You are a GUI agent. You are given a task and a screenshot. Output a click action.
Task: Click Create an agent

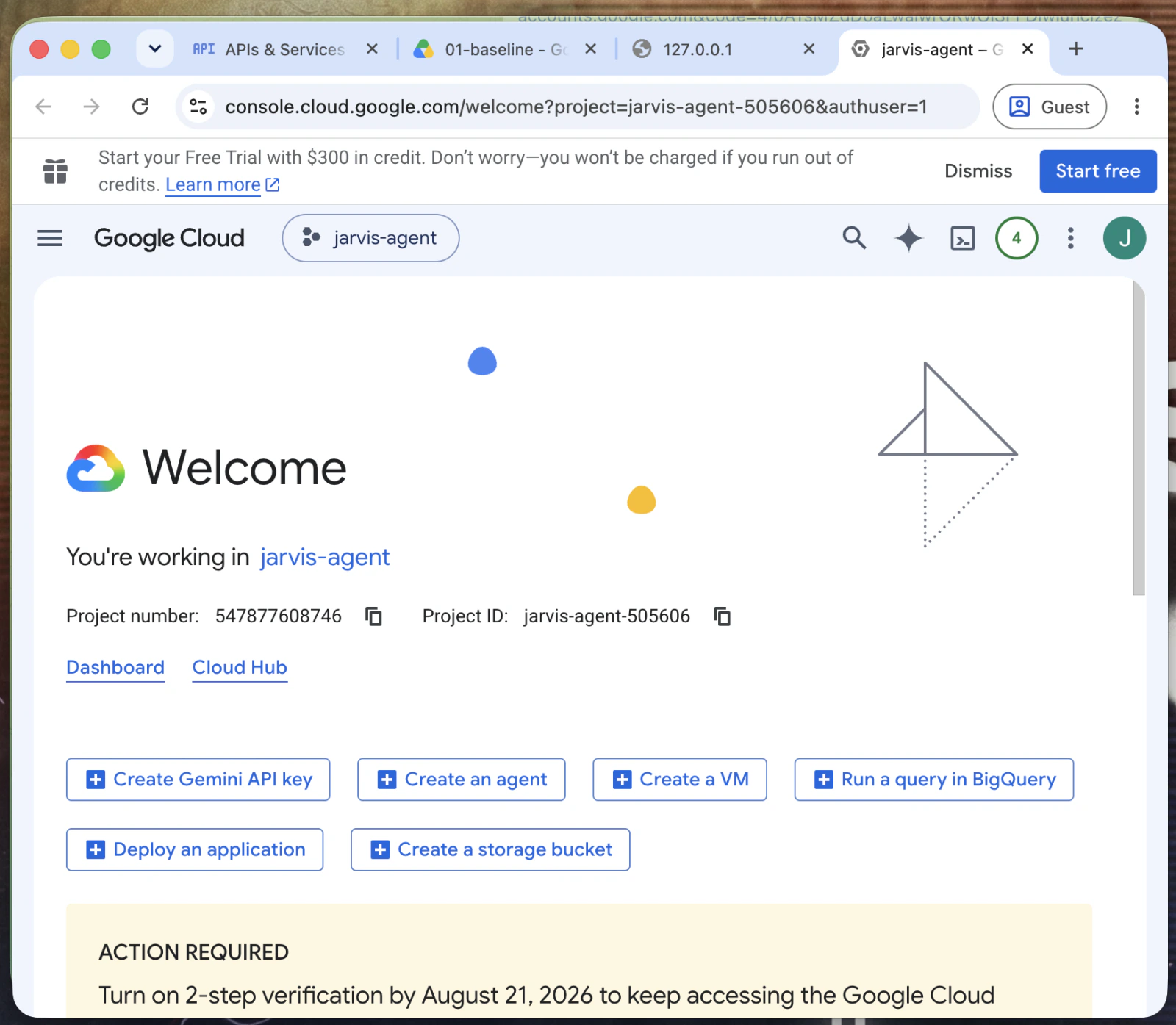pos(462,779)
